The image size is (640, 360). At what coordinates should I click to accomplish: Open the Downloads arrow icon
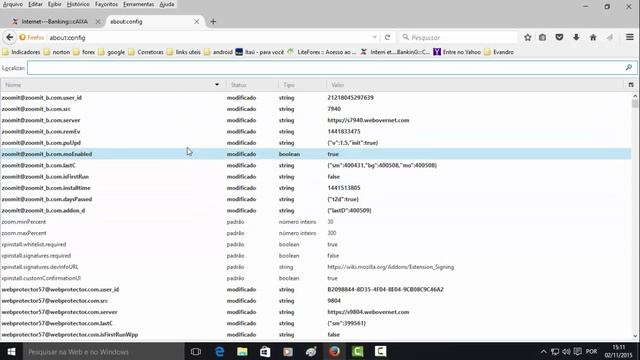(x=576, y=37)
